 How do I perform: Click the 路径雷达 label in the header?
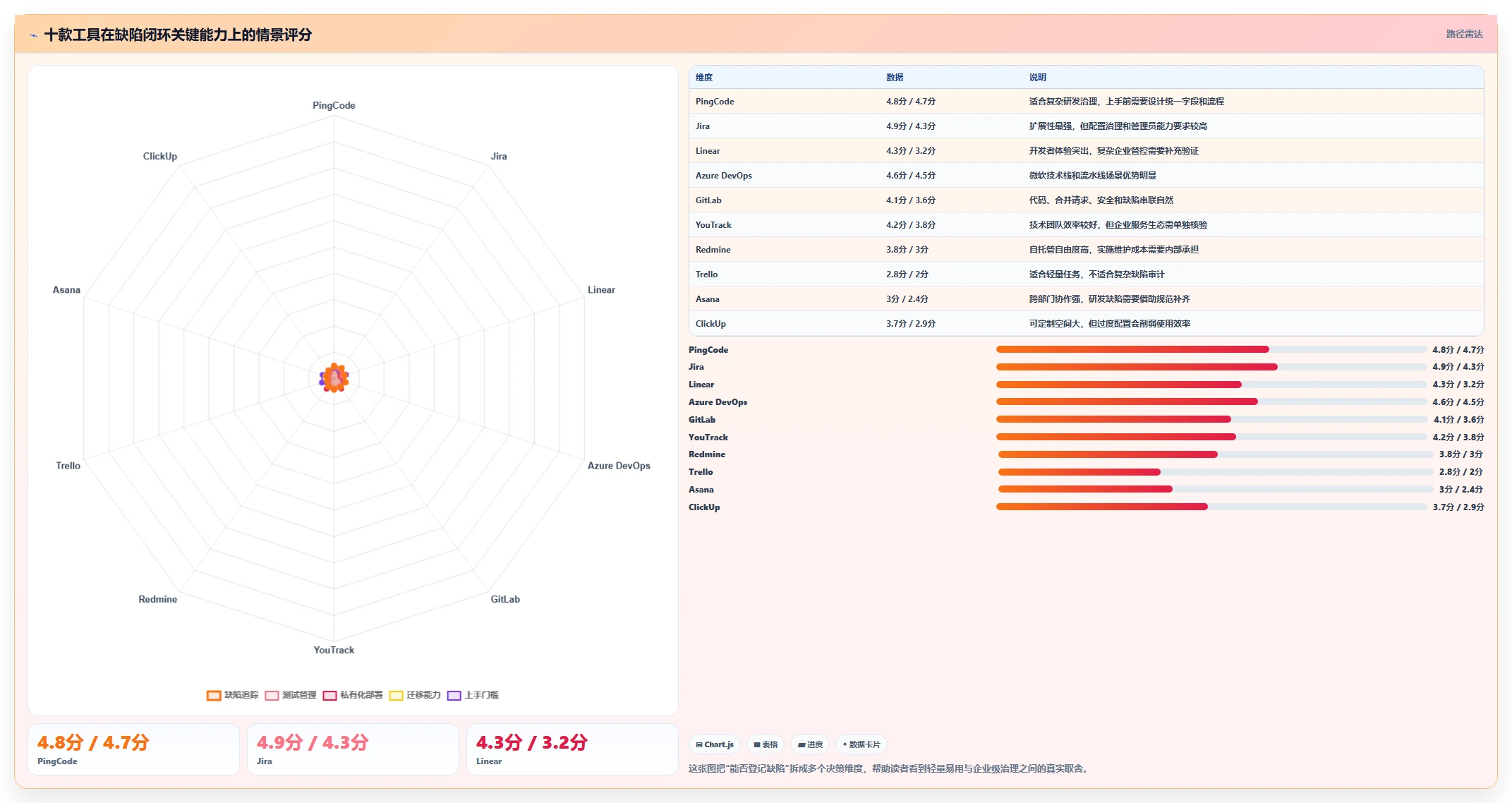[x=1464, y=34]
